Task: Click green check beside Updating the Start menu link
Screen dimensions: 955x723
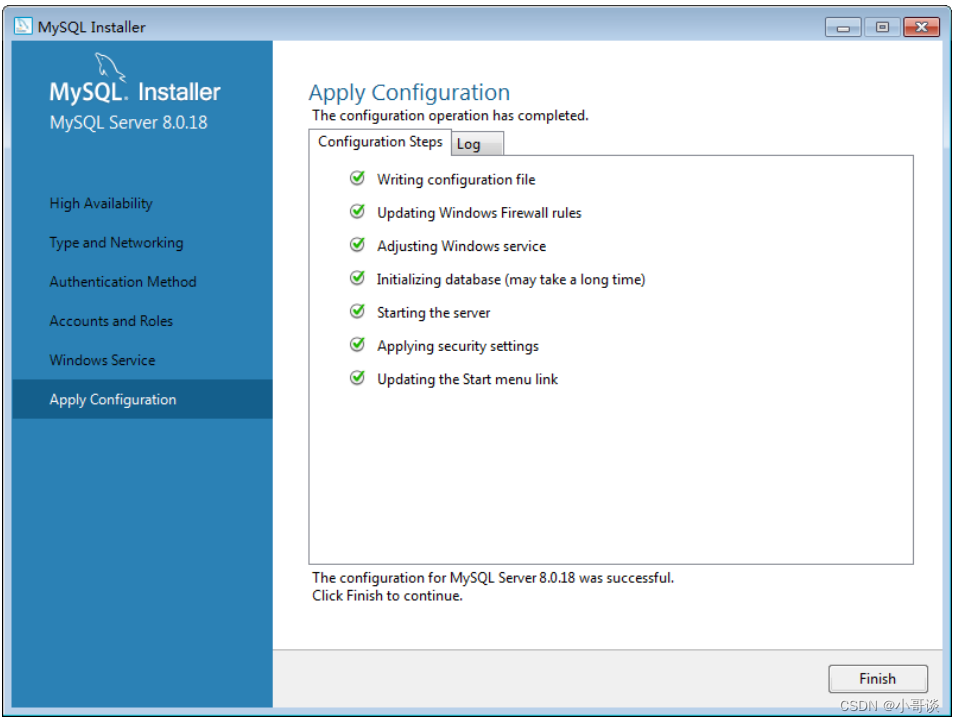Action: (x=358, y=378)
